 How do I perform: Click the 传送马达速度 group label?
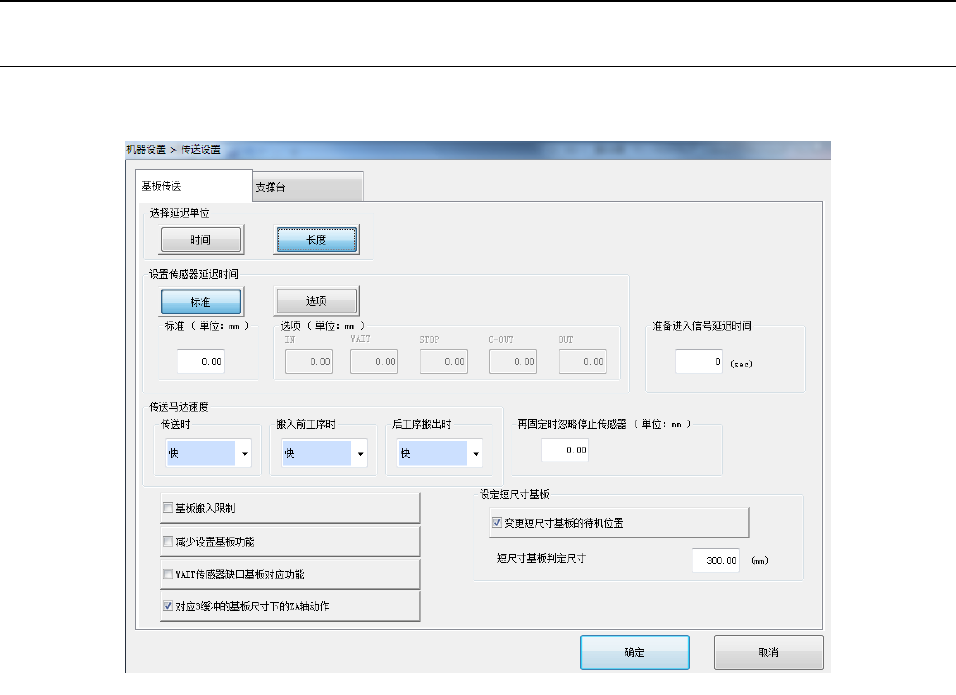[x=179, y=407]
